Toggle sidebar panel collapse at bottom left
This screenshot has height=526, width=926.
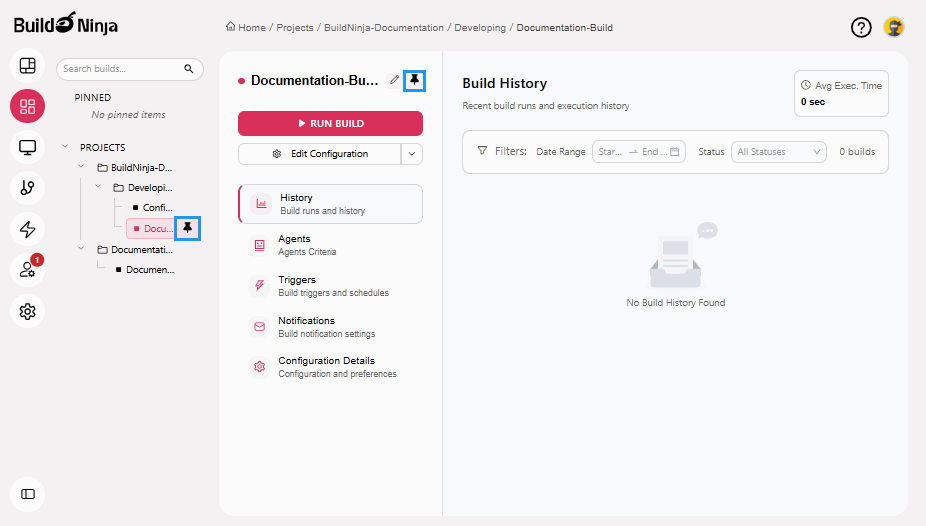pos(27,494)
